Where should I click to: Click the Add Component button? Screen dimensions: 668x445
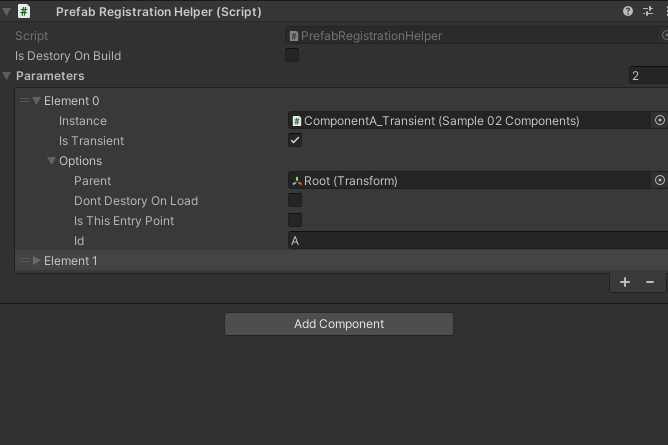pyautogui.click(x=339, y=324)
